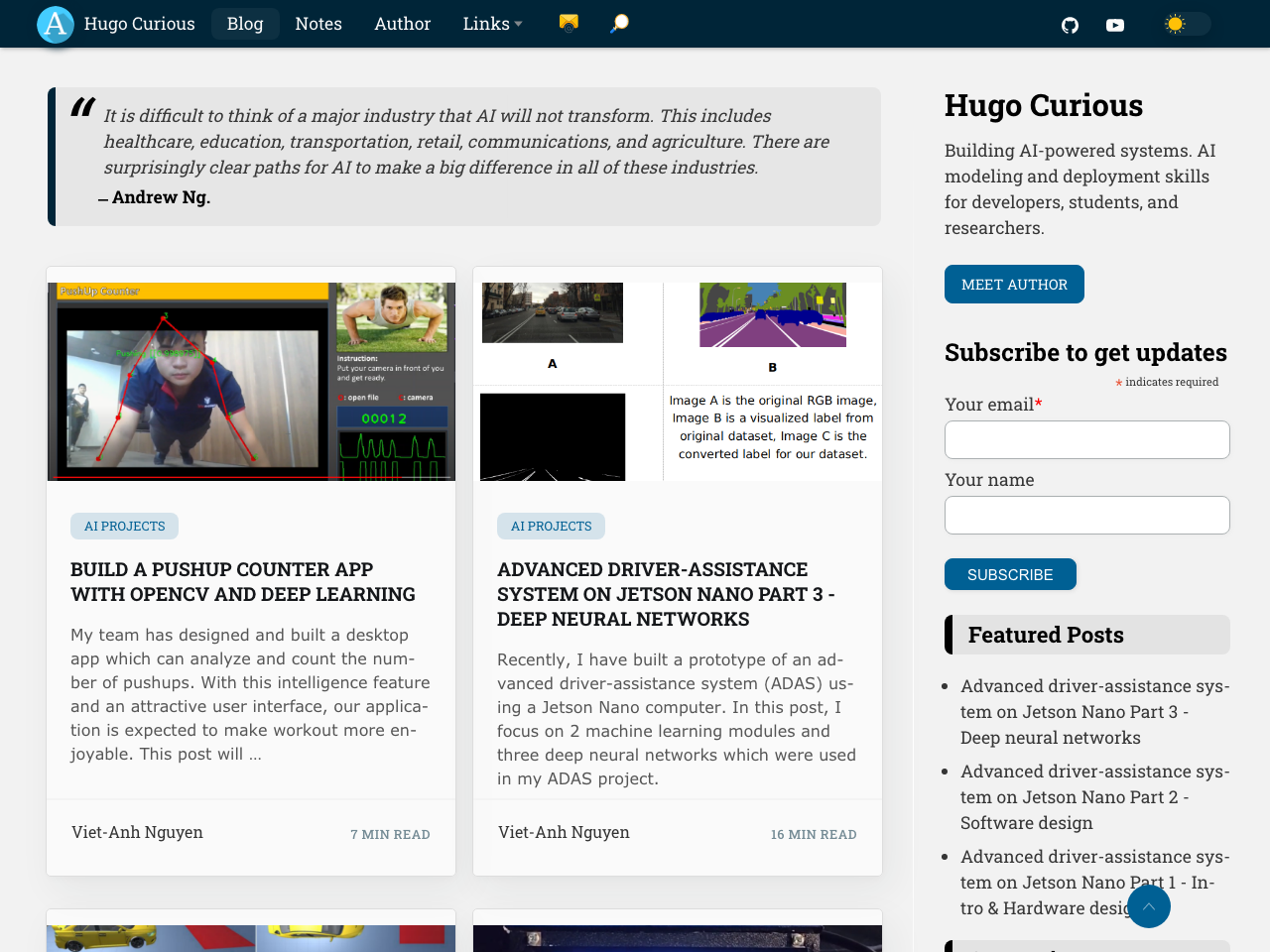The height and width of the screenshot is (952, 1270).
Task: Switch to the Blog menu item
Action: coord(244,23)
